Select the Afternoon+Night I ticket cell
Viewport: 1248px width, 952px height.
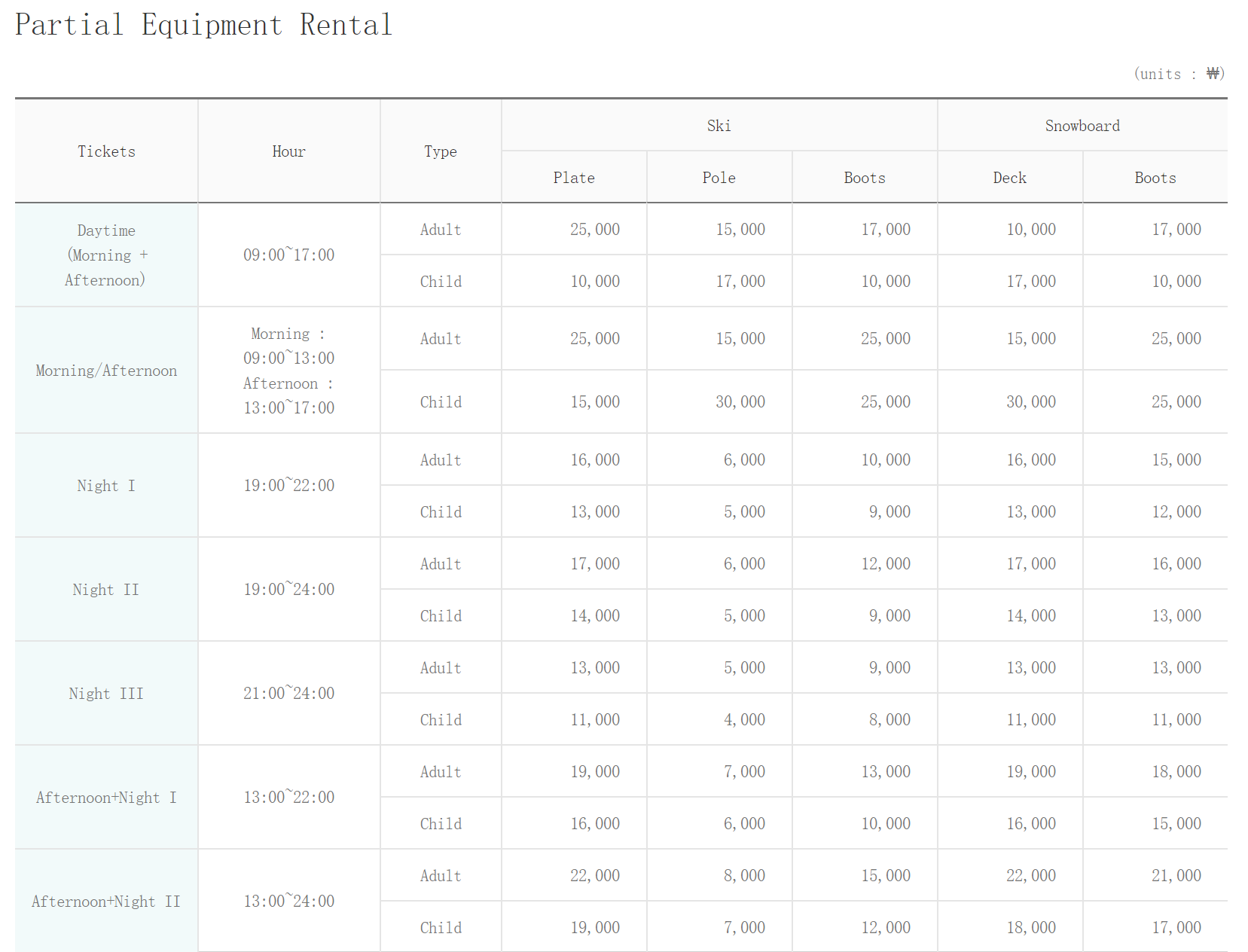pyautogui.click(x=106, y=798)
